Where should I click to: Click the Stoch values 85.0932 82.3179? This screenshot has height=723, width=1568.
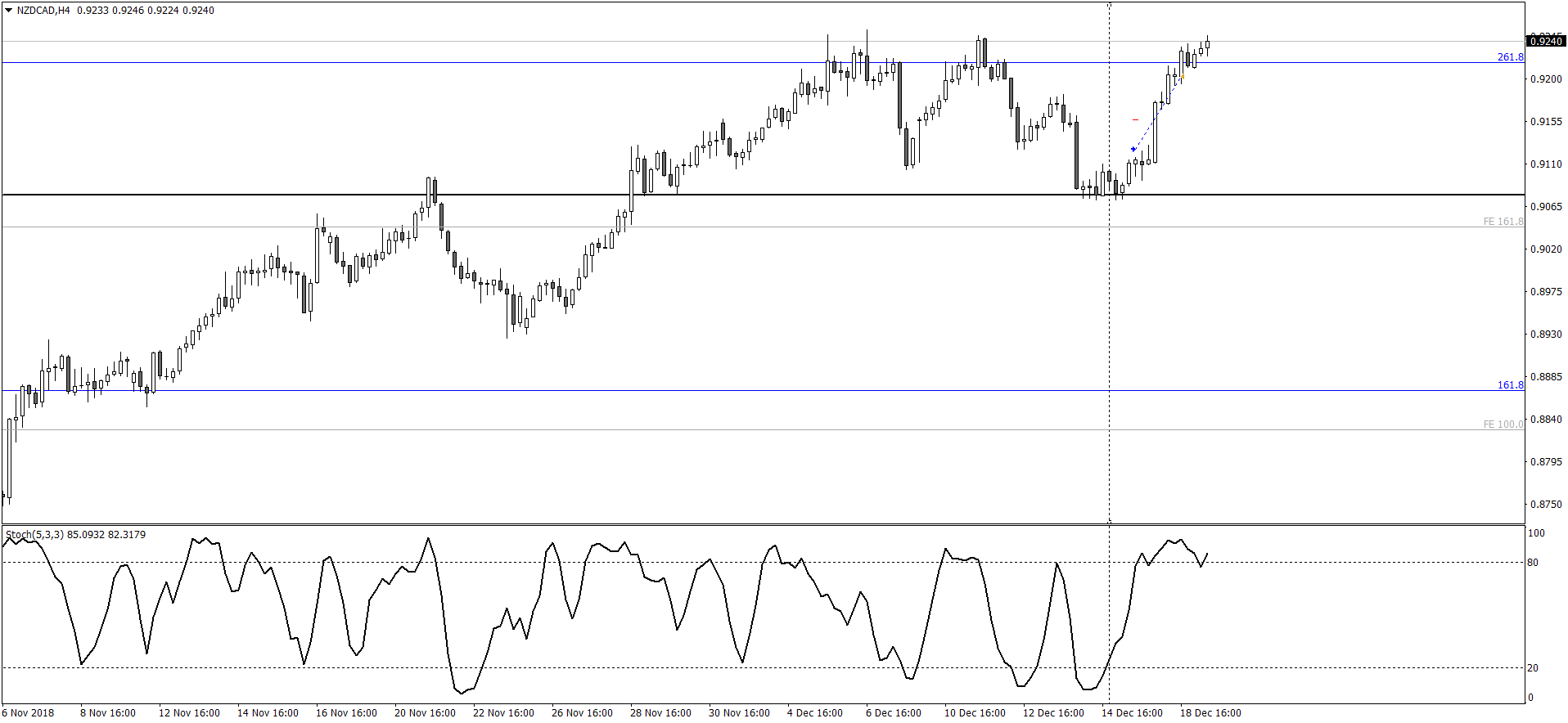(x=106, y=535)
